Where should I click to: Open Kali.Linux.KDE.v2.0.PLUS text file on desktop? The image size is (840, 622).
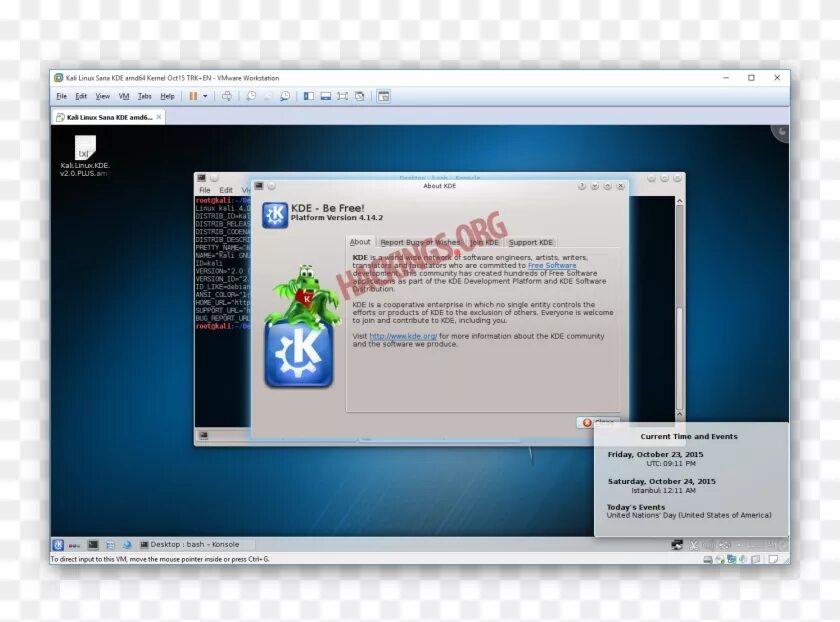(85, 155)
